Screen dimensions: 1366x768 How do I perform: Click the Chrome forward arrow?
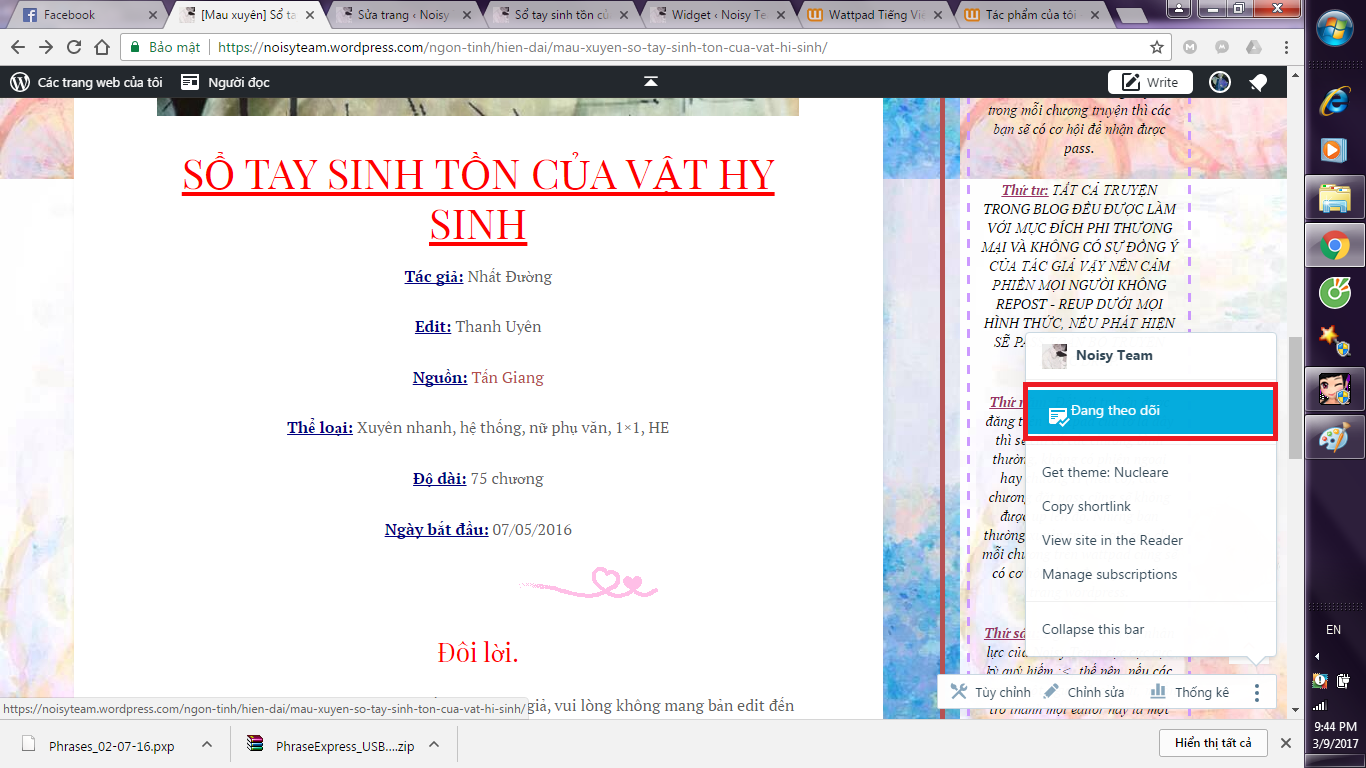click(47, 47)
